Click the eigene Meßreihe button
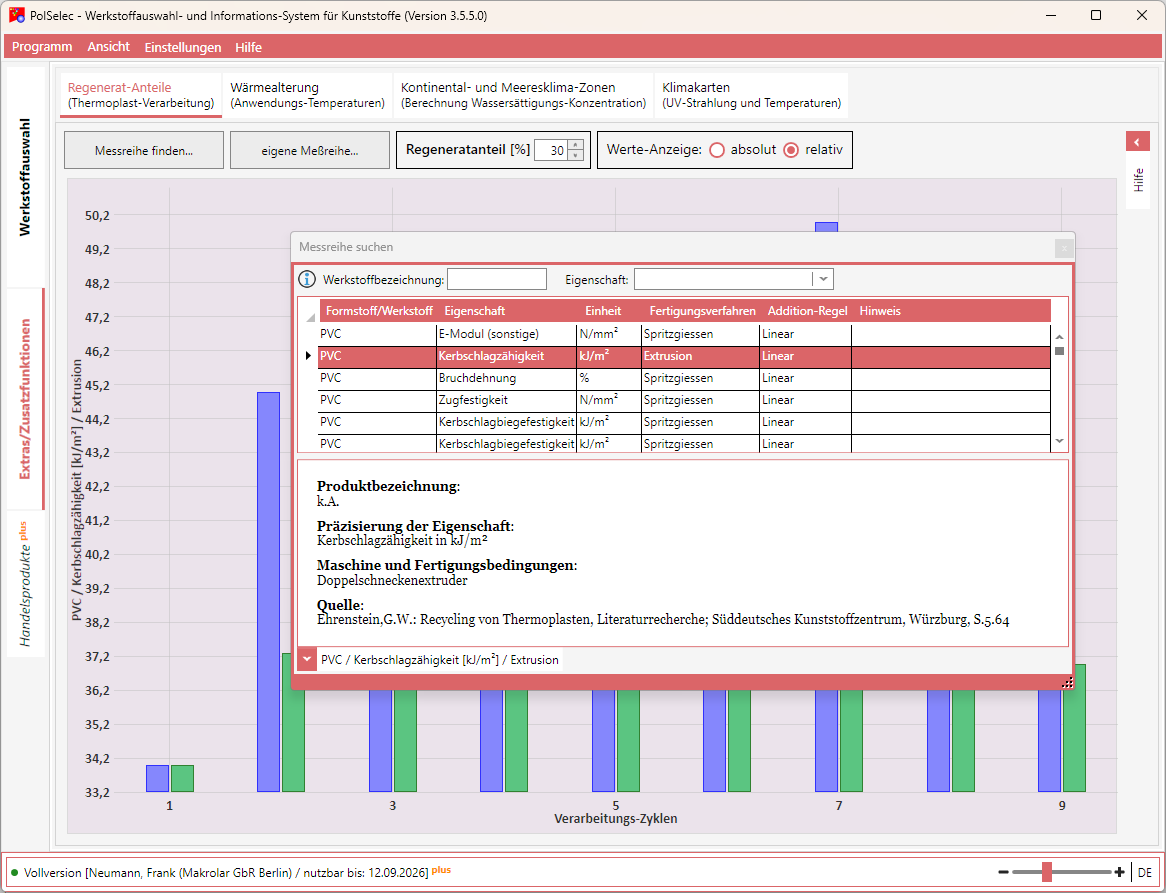Image resolution: width=1166 pixels, height=893 pixels. (310, 150)
